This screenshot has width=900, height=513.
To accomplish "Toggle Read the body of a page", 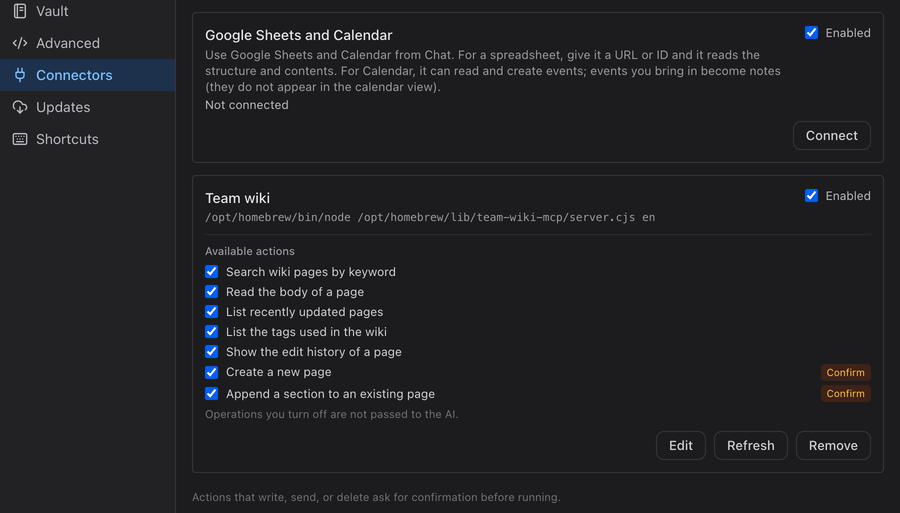I will (x=212, y=292).
